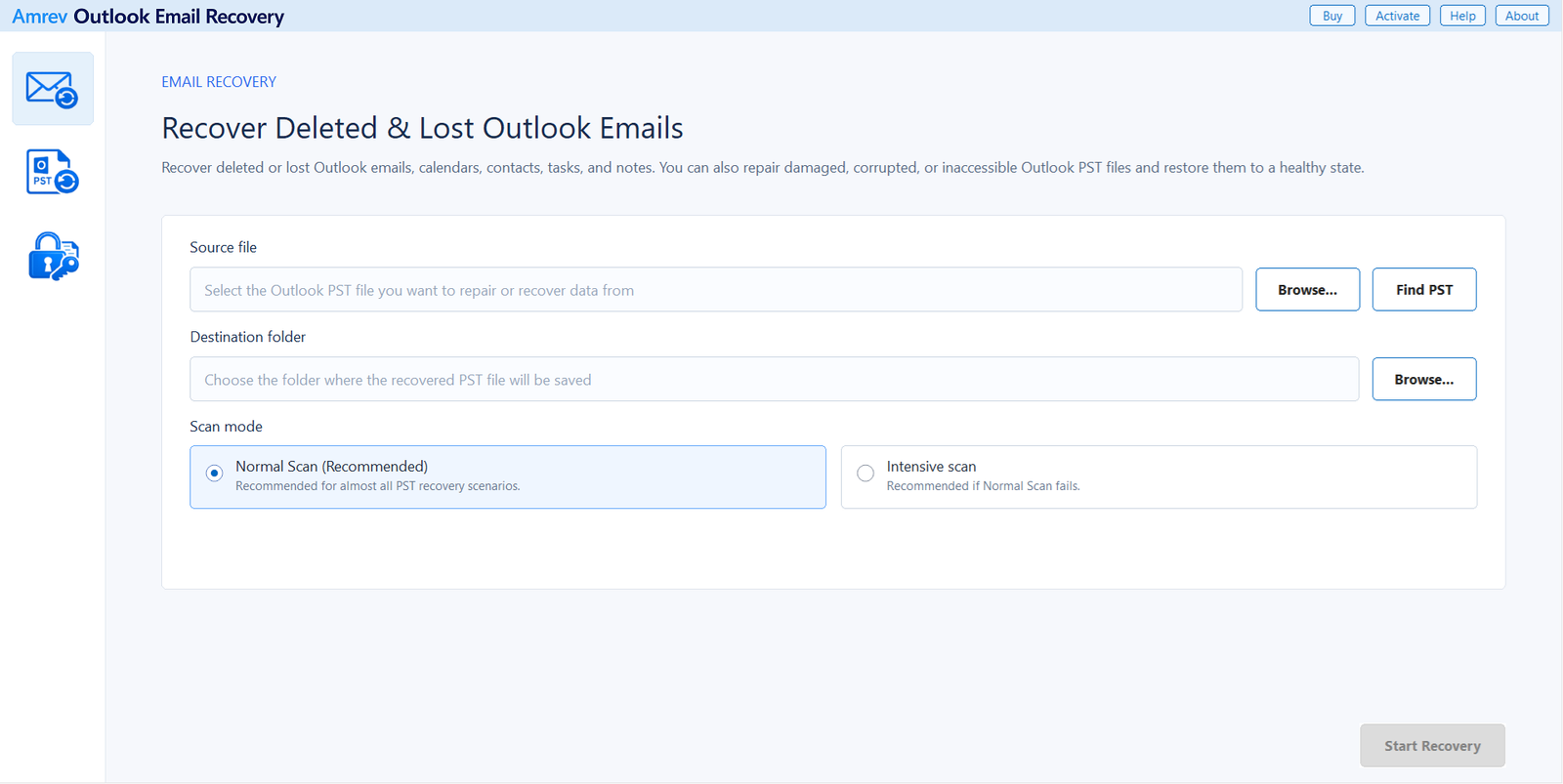Browse for the source PST file
The width and height of the screenshot is (1563, 784).
(x=1307, y=290)
